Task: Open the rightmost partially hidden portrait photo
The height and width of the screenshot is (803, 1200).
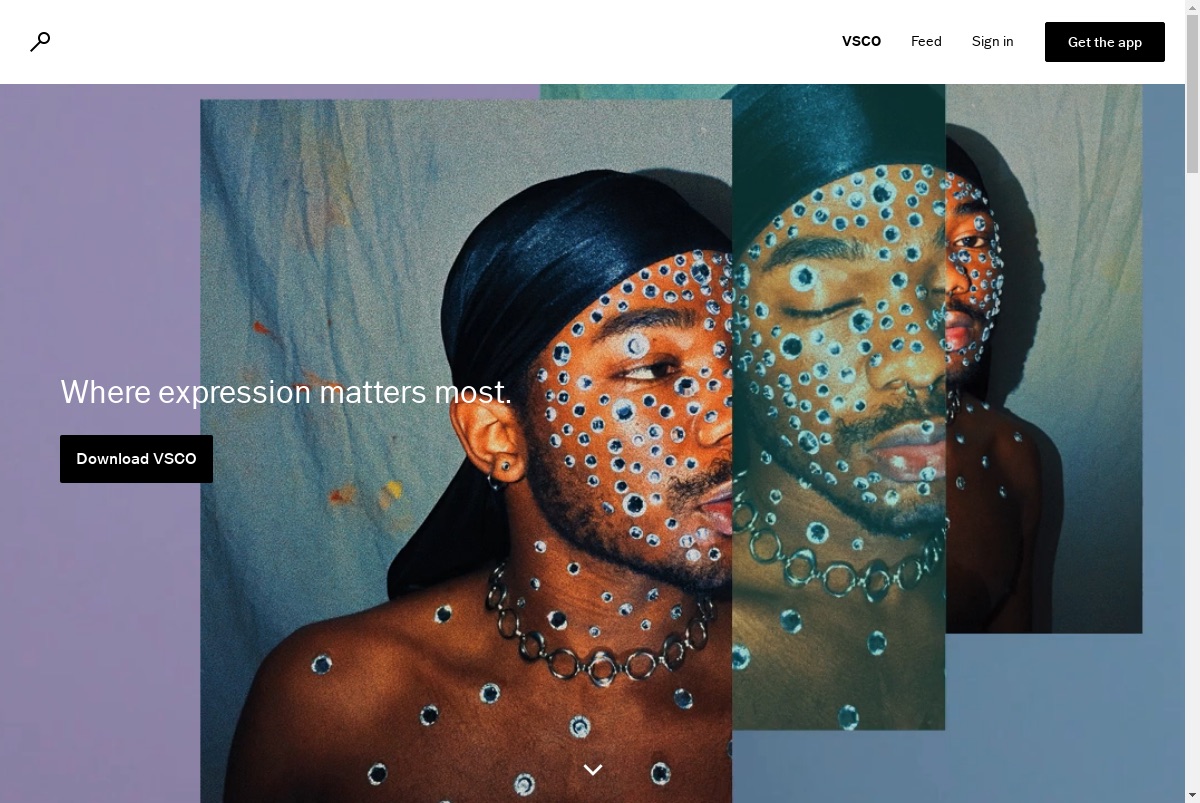Action: tap(1044, 360)
